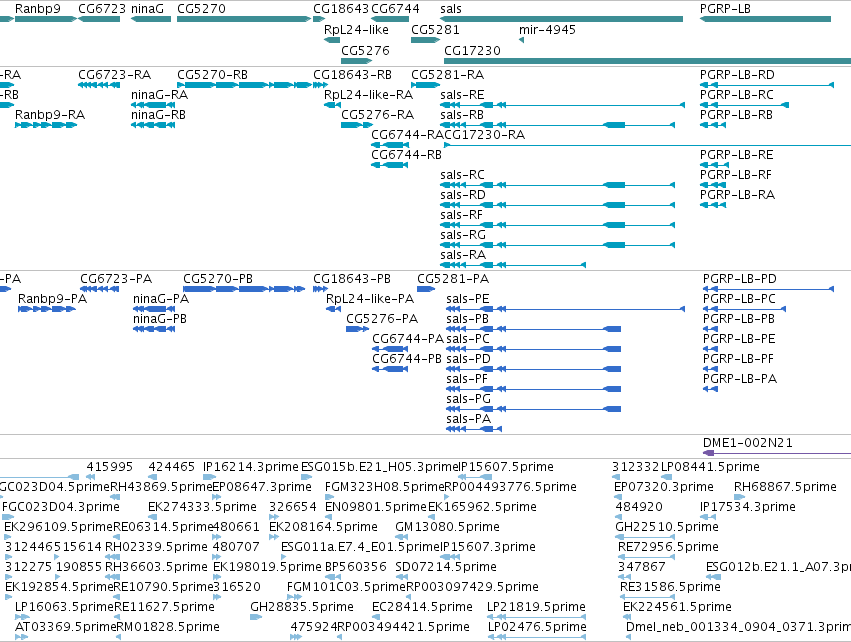851x642 pixels.
Task: Click the ninaG gene feature
Action: tap(151, 19)
